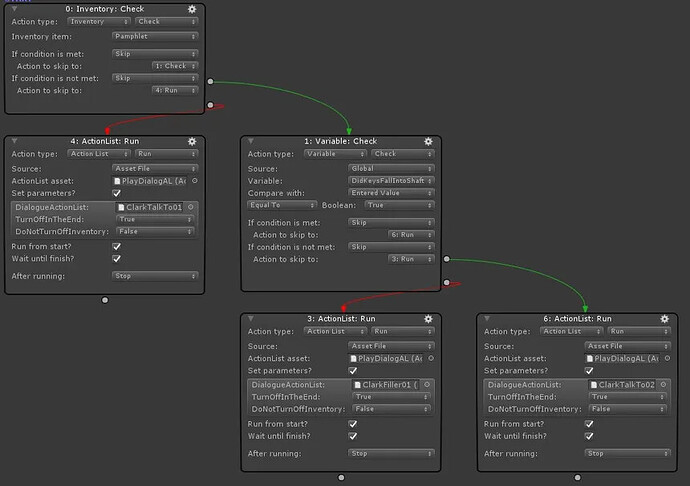Open DidKeysFallIntoShaft variable dropdown
The image size is (690, 486).
pos(391,181)
